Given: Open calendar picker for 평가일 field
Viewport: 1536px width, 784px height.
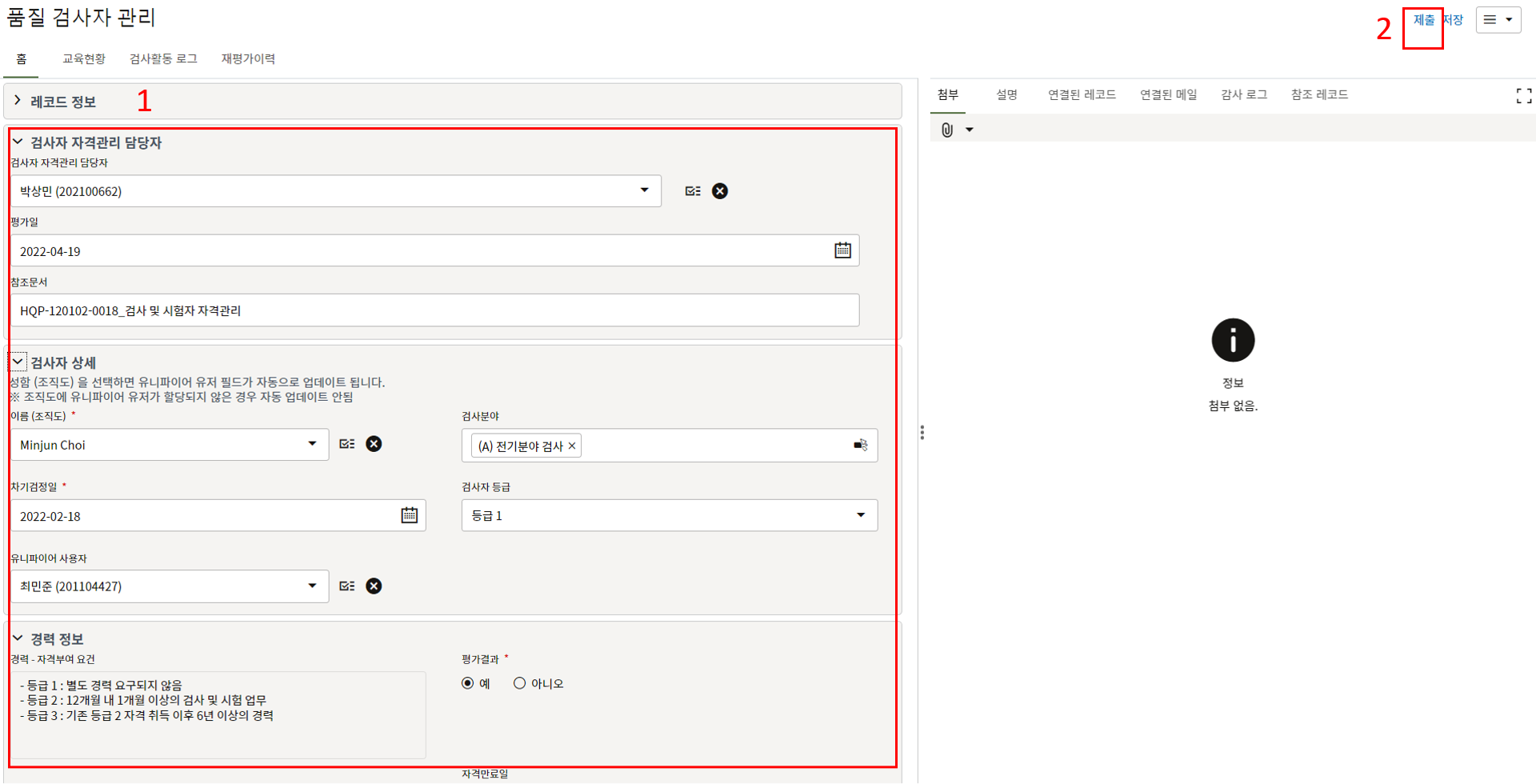Looking at the screenshot, I should (842, 250).
